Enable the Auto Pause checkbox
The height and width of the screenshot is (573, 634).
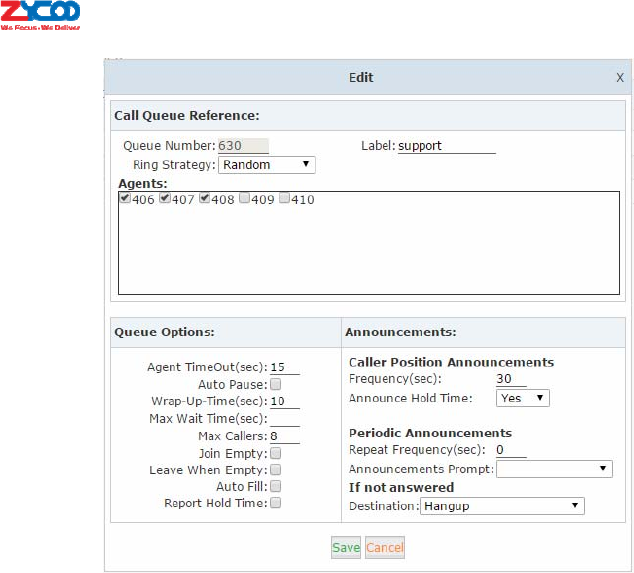tap(276, 384)
